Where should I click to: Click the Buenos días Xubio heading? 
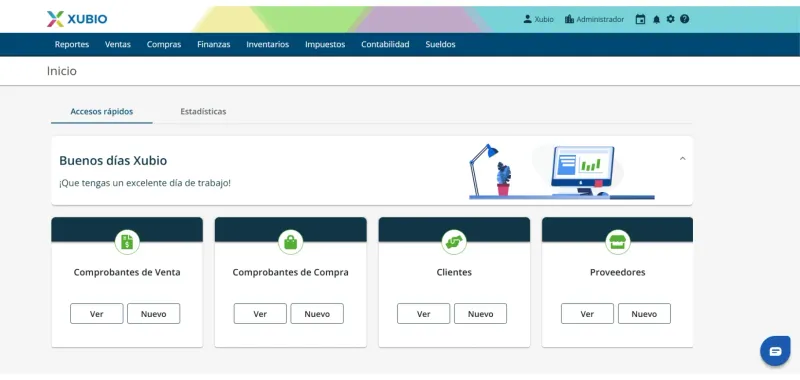113,161
